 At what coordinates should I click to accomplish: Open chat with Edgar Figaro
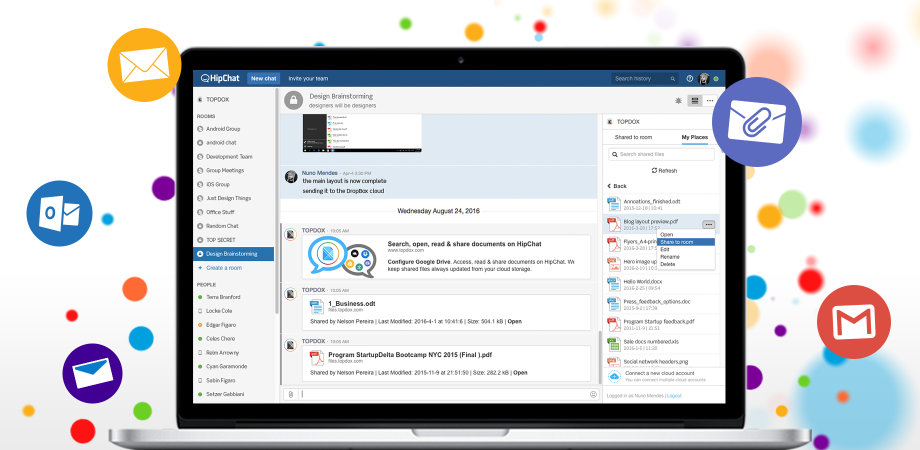(221, 324)
